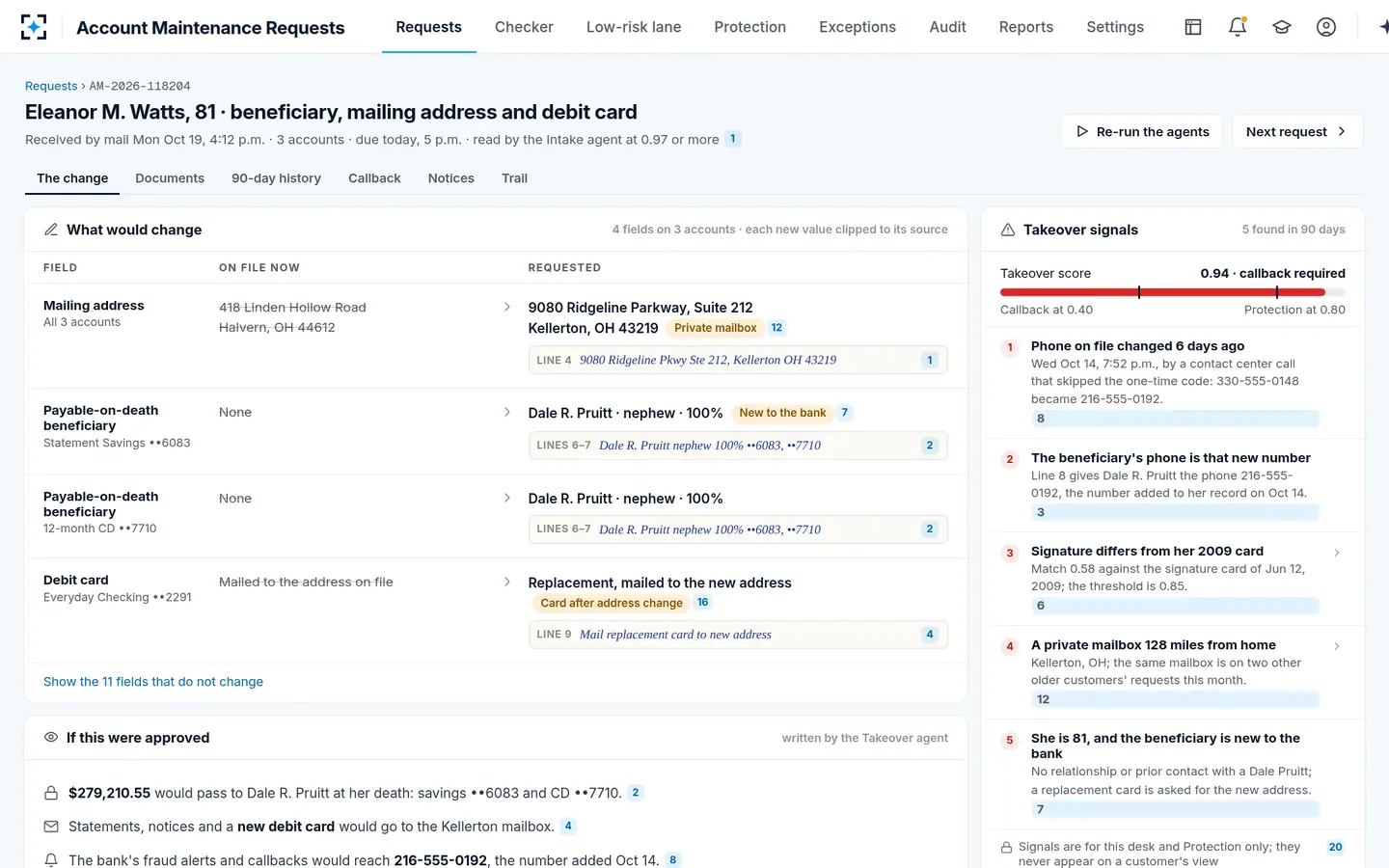The width and height of the screenshot is (1389, 868).
Task: Click the Requests breadcrumb link
Action: pyautogui.click(x=51, y=86)
